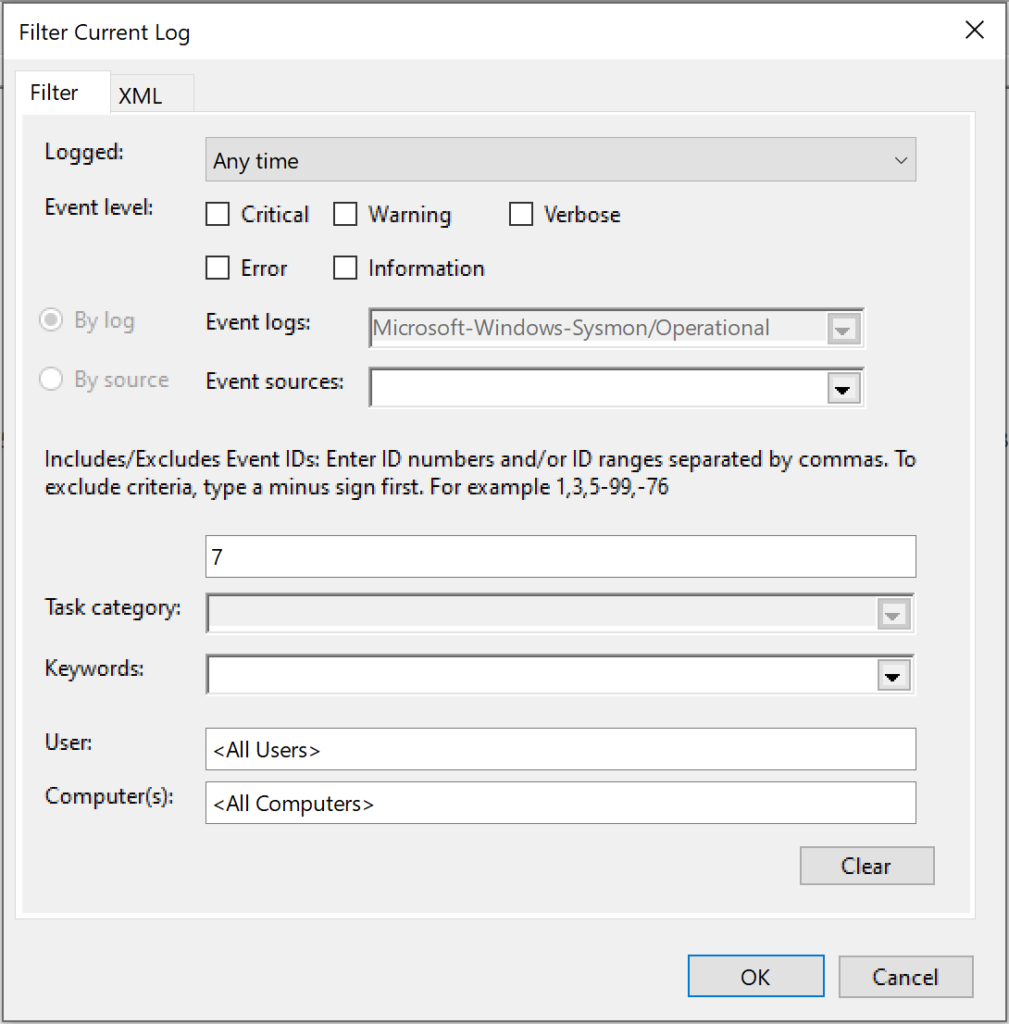Viewport: 1009px width, 1024px height.
Task: Check the Information event level box
Action: pos(345,268)
